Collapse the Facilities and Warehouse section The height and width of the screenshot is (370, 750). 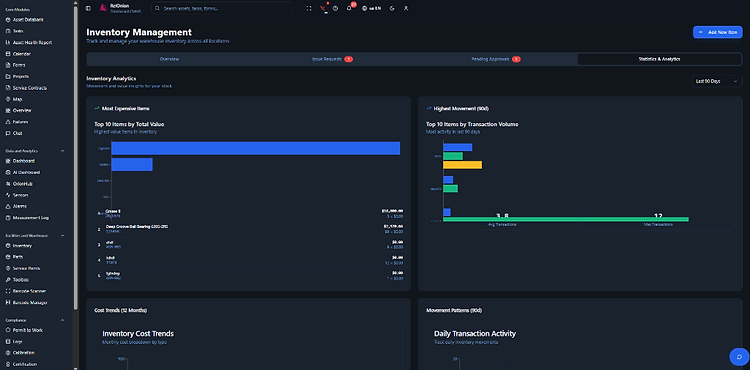coord(62,236)
